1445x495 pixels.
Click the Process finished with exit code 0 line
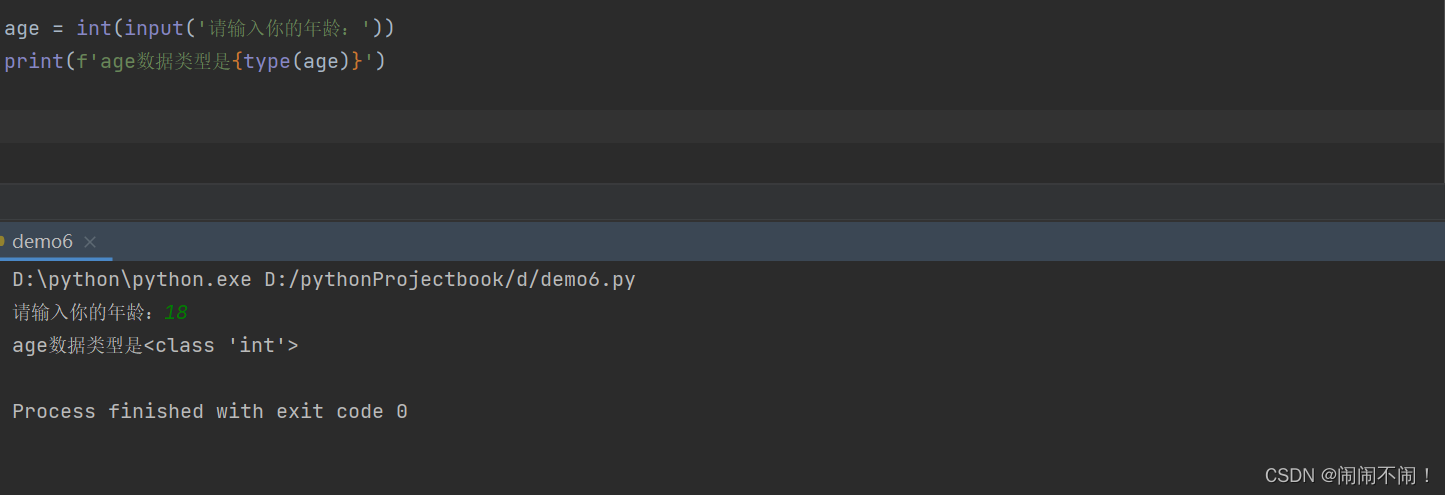point(210,411)
